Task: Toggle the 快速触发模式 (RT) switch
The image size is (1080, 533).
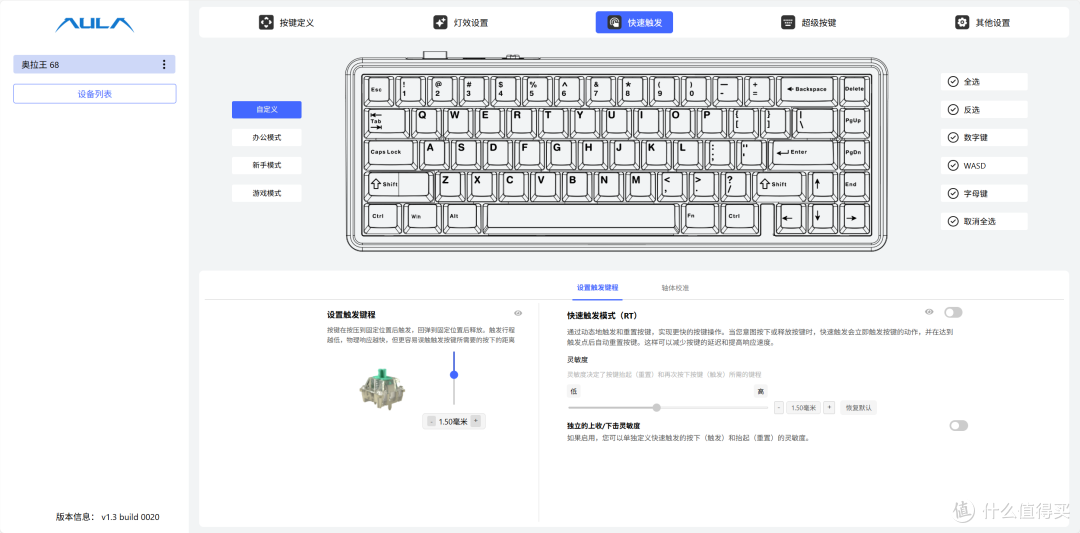Action: pos(953,313)
